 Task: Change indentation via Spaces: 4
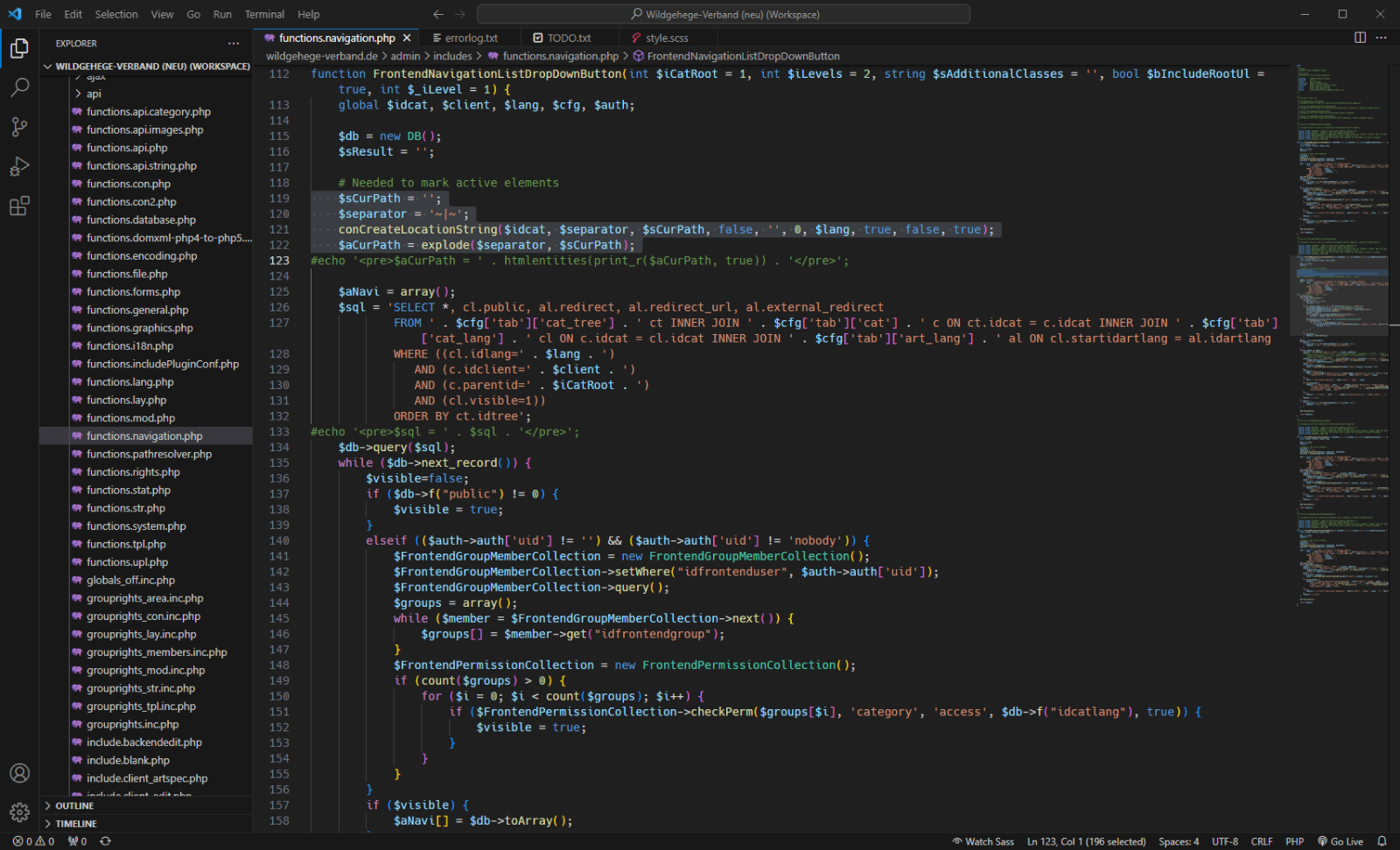point(1179,841)
